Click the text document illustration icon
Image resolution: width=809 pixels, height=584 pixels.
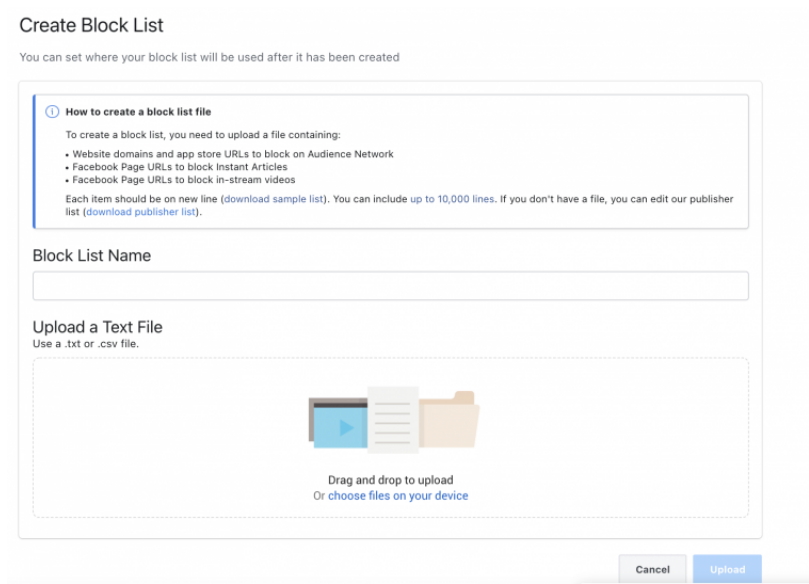[x=393, y=419]
